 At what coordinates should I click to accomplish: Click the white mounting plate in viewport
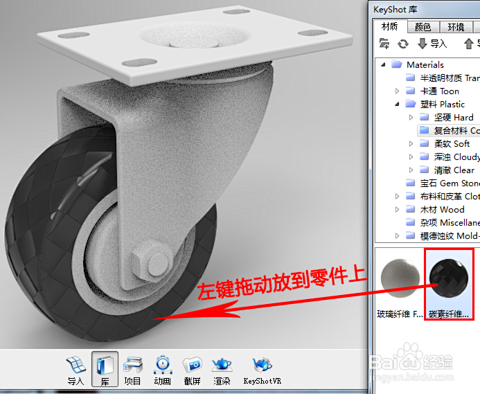195,45
